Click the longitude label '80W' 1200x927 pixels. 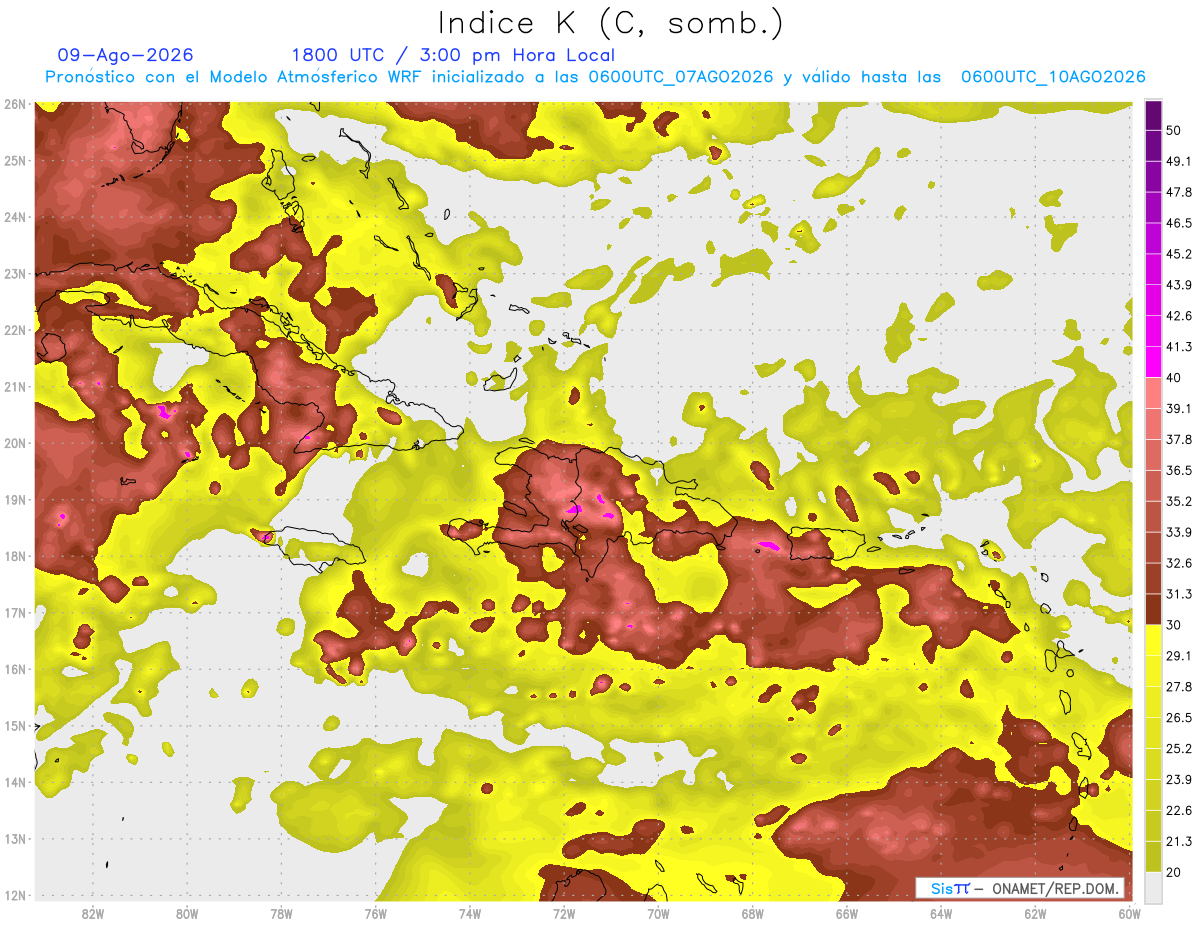coord(187,914)
